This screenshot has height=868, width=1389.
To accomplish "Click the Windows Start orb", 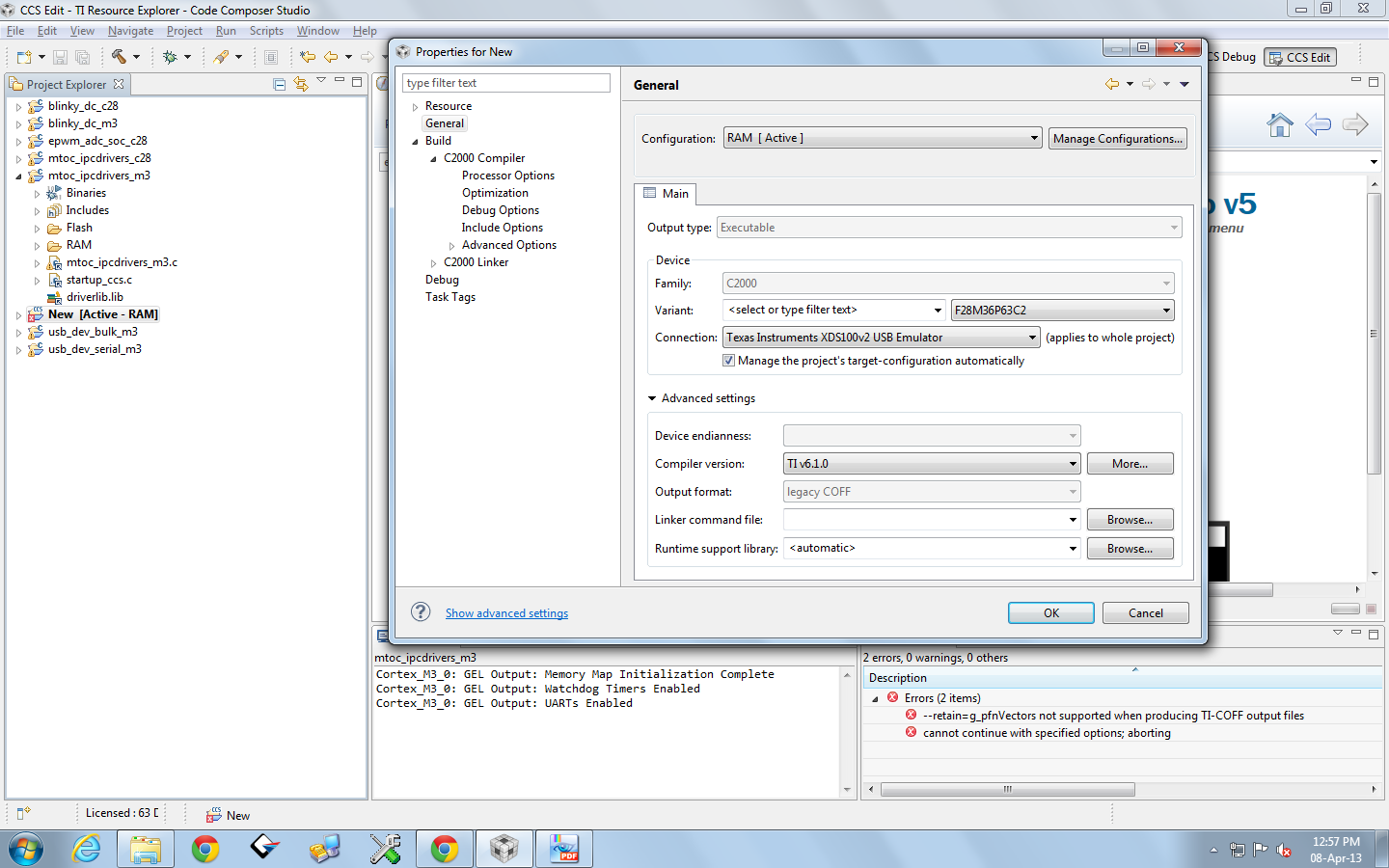I will (26, 849).
